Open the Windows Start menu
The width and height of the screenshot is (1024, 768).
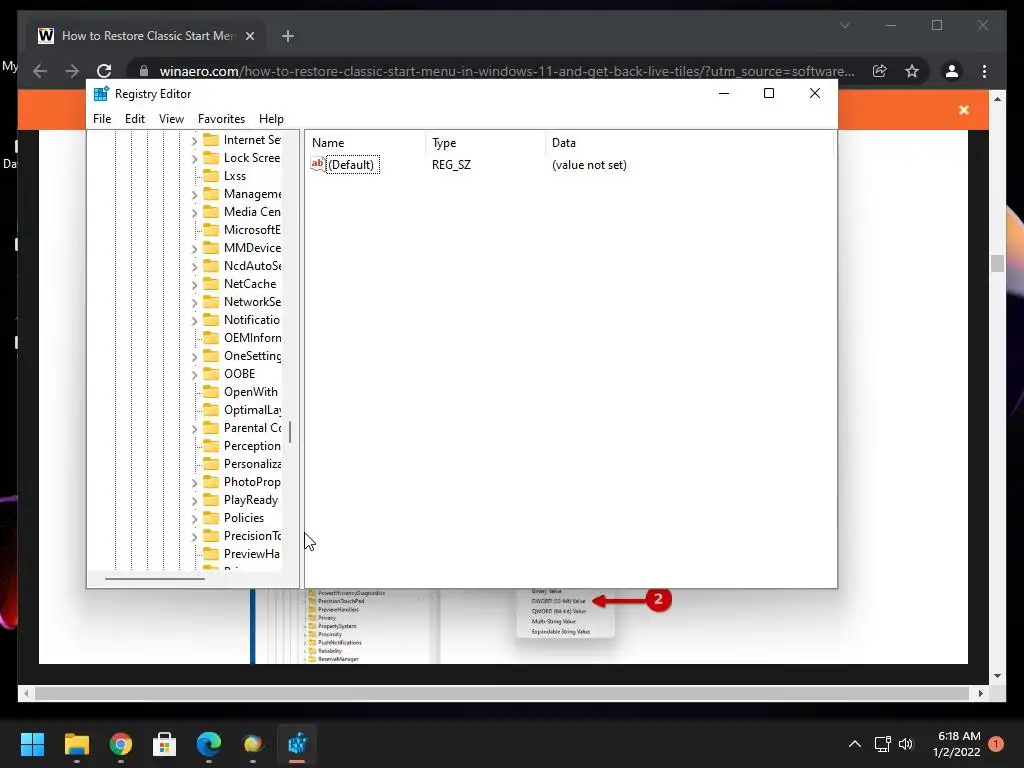pyautogui.click(x=32, y=744)
